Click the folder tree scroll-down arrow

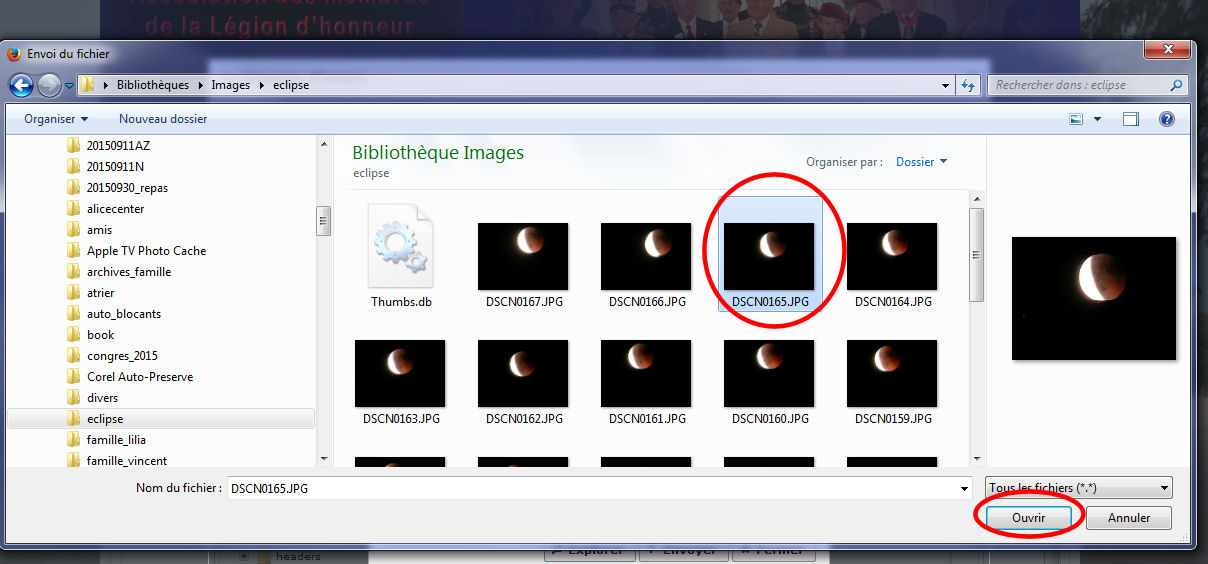[x=323, y=459]
